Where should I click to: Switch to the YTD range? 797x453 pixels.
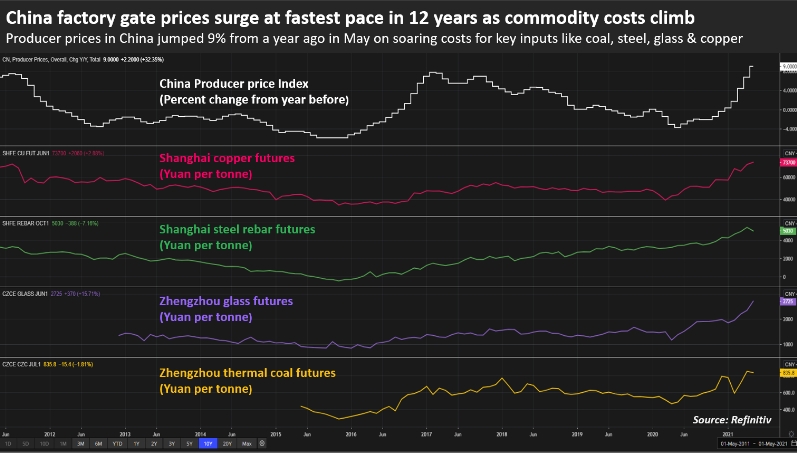coord(117,443)
